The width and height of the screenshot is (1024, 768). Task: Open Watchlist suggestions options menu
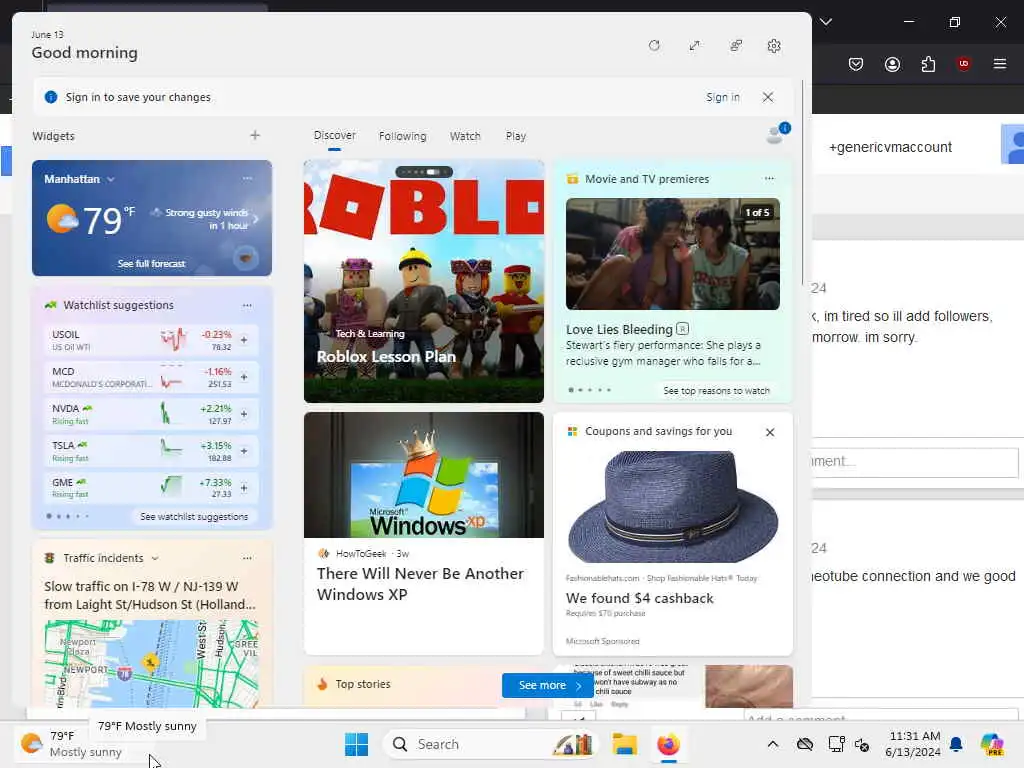(247, 305)
